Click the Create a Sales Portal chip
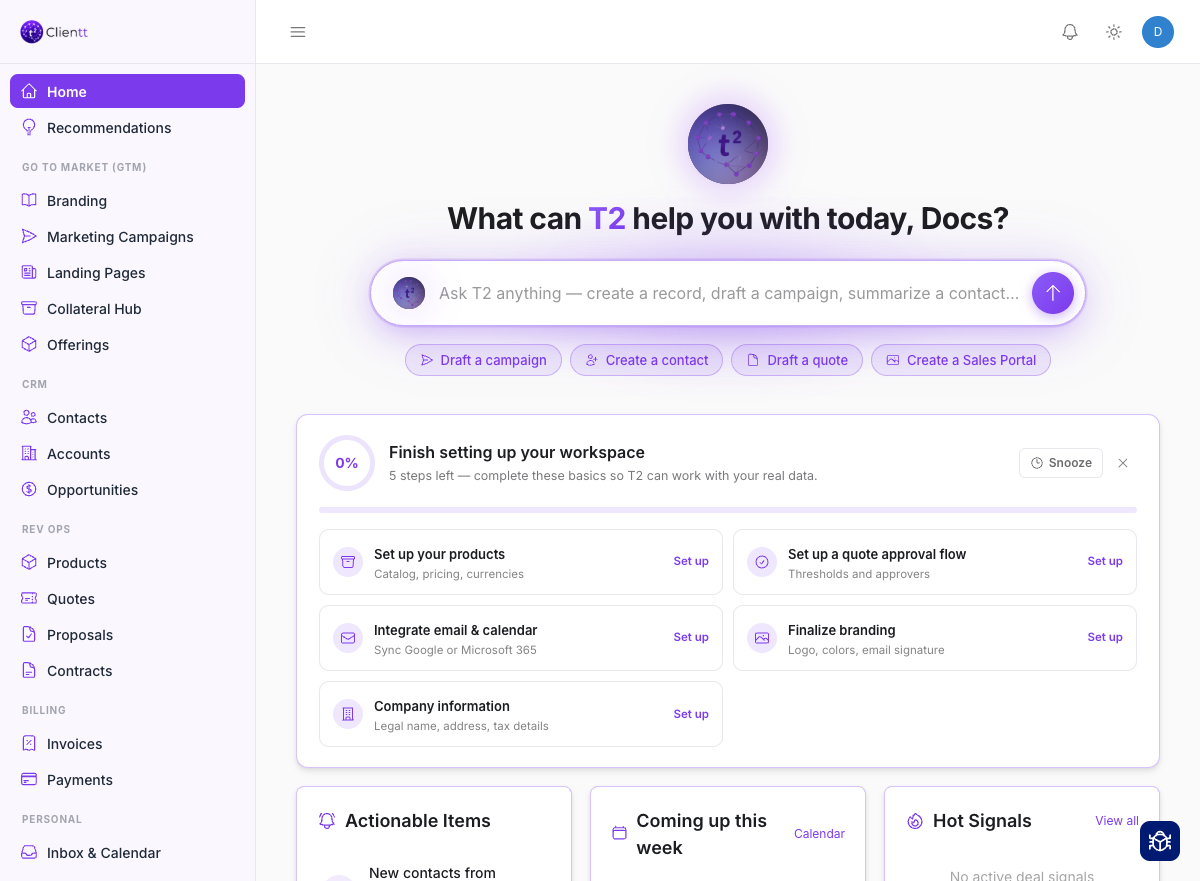The width and height of the screenshot is (1200, 881). click(x=961, y=360)
